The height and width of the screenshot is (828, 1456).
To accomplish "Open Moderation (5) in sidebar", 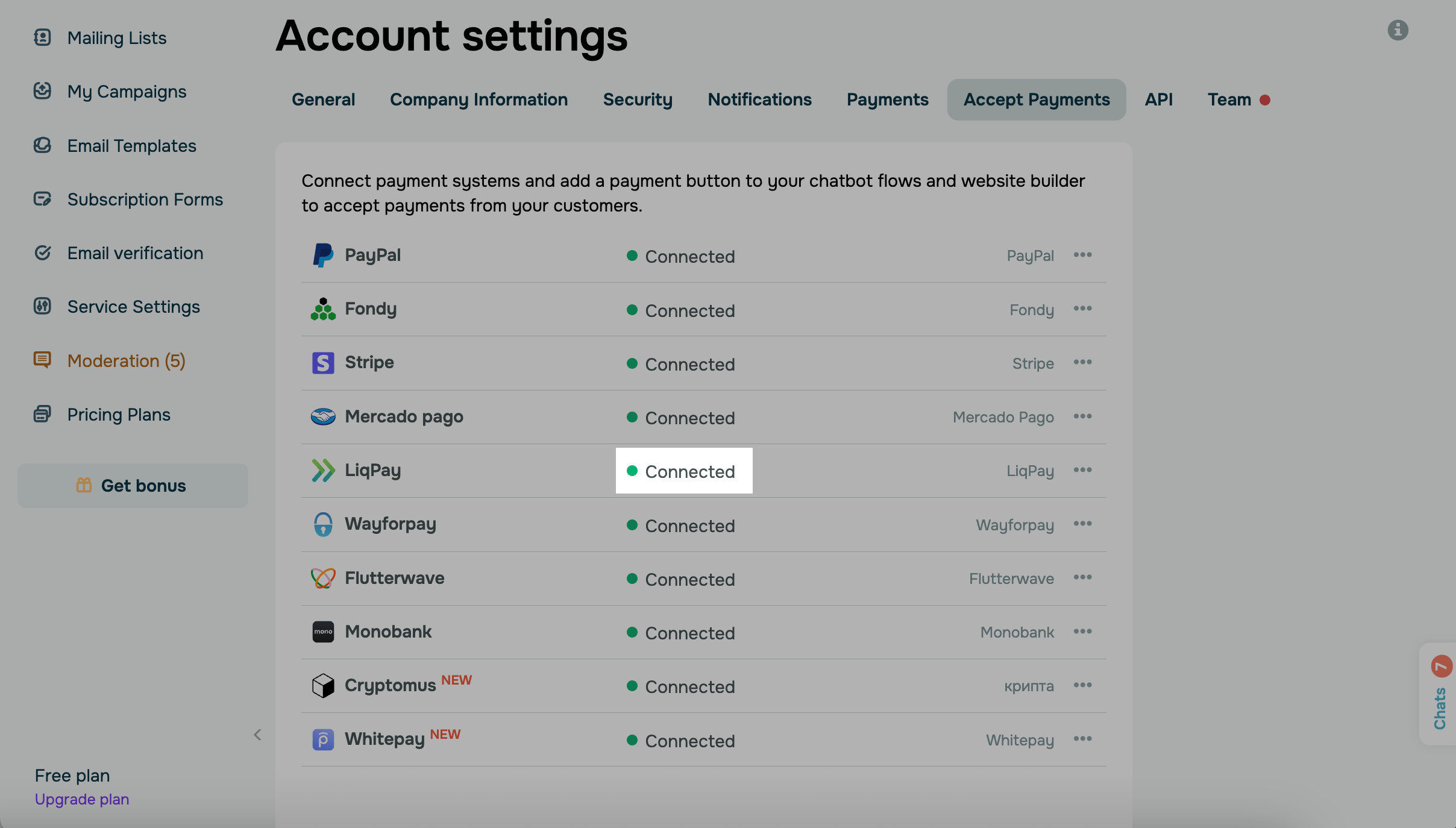I will pyautogui.click(x=127, y=361).
